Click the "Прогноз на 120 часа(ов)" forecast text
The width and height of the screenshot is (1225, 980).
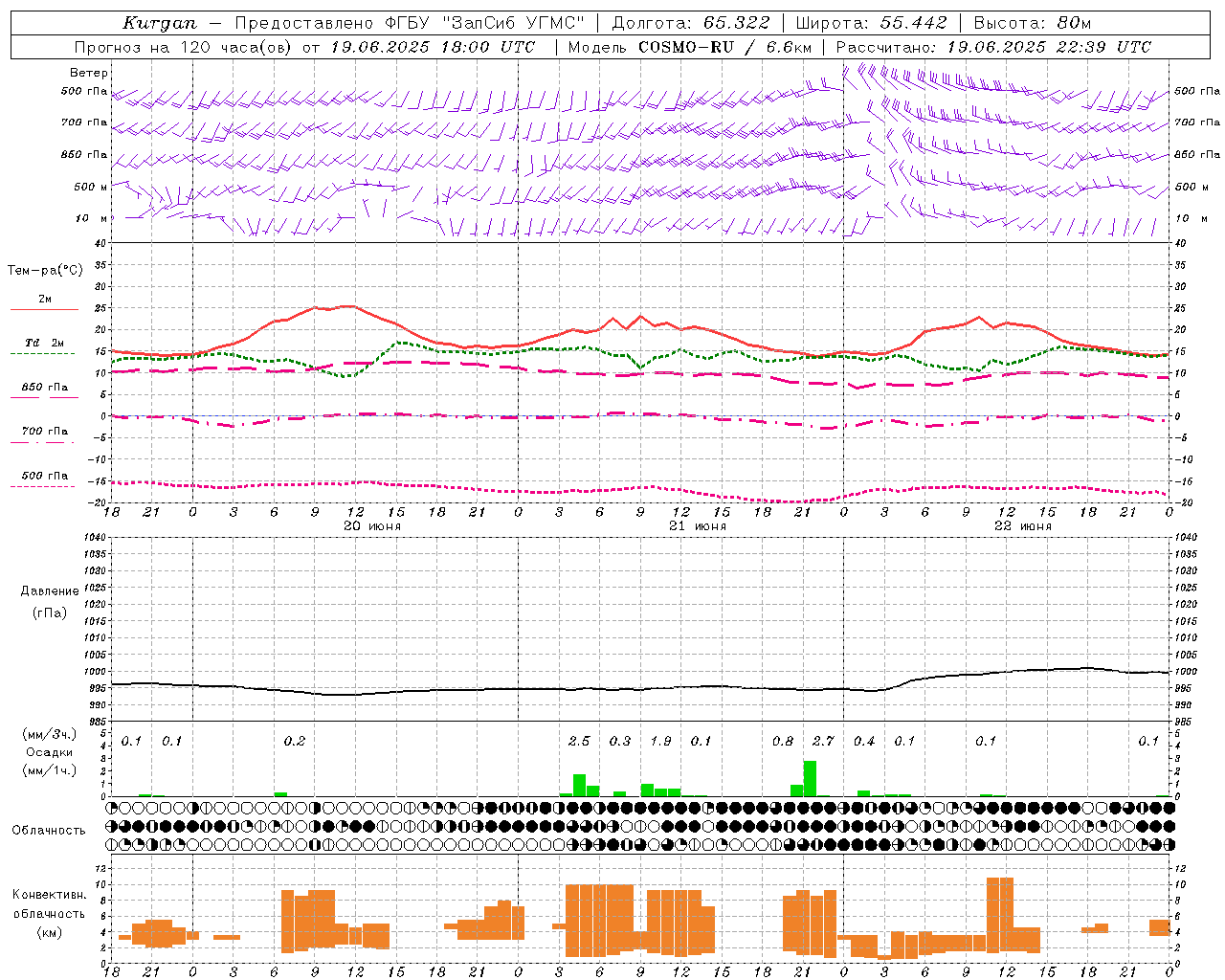pyautogui.click(x=185, y=47)
